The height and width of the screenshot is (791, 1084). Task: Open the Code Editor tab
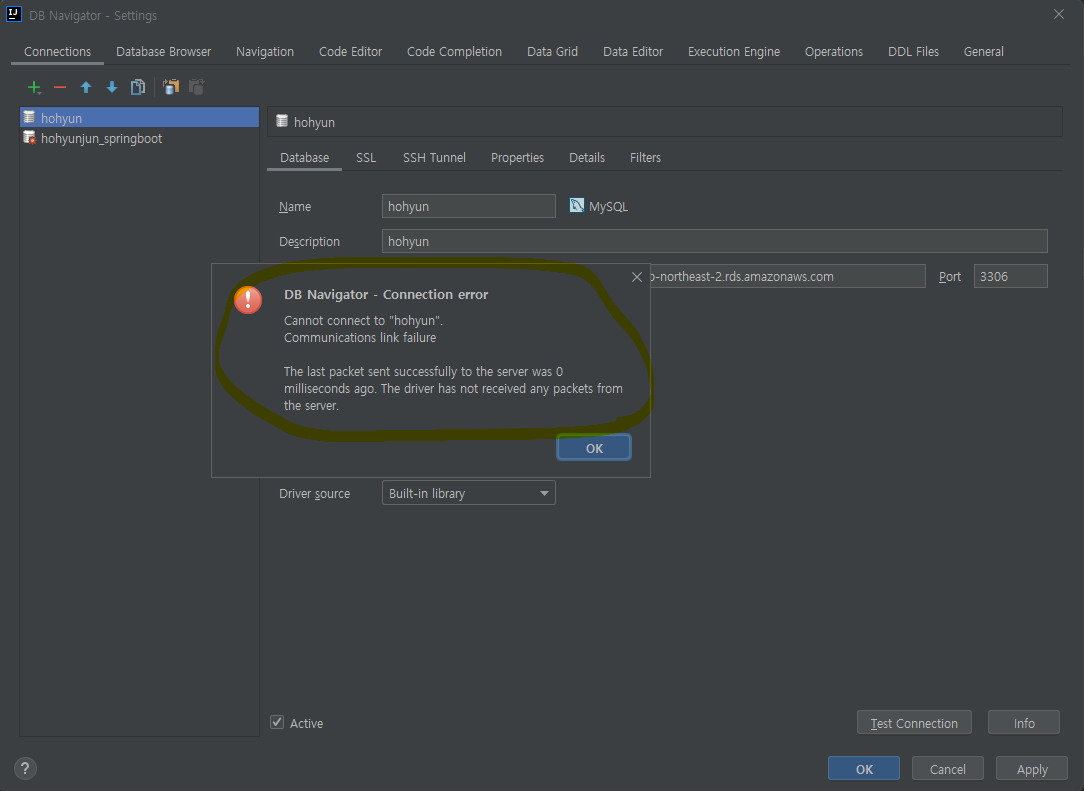pyautogui.click(x=351, y=52)
